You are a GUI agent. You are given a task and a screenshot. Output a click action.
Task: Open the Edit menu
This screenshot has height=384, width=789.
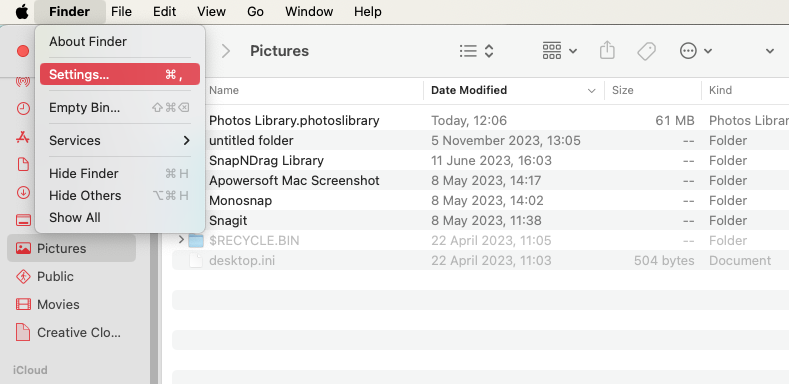[x=165, y=12]
